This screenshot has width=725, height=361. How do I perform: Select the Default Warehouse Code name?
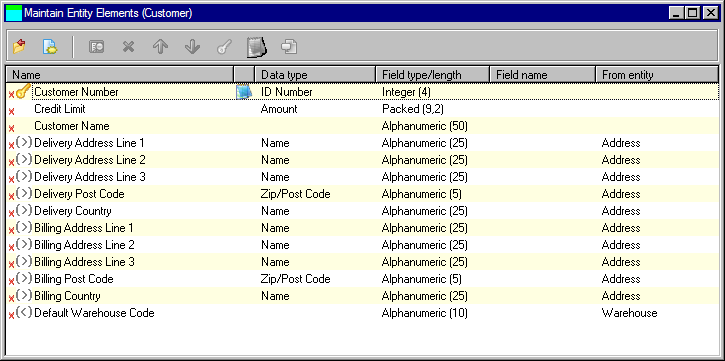(x=94, y=313)
